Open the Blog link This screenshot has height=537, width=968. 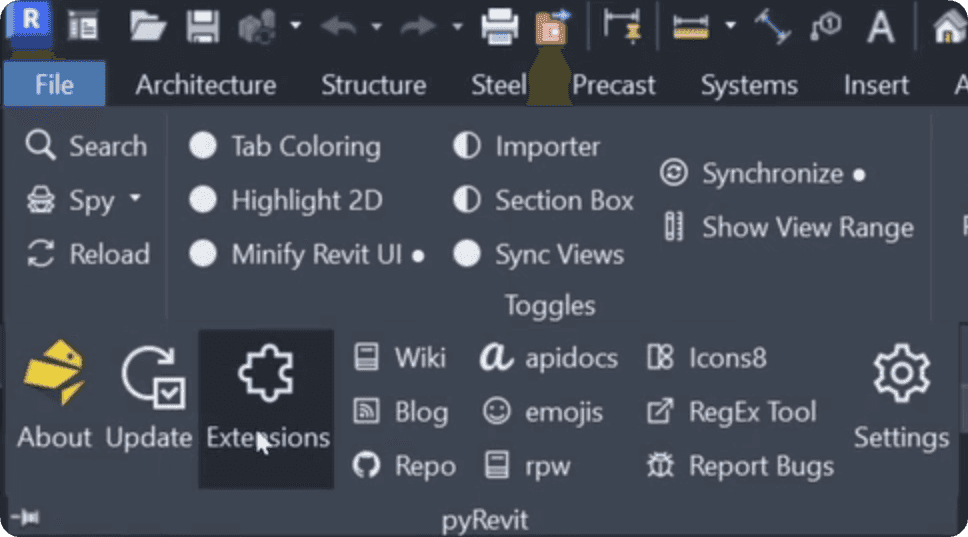tap(401, 412)
